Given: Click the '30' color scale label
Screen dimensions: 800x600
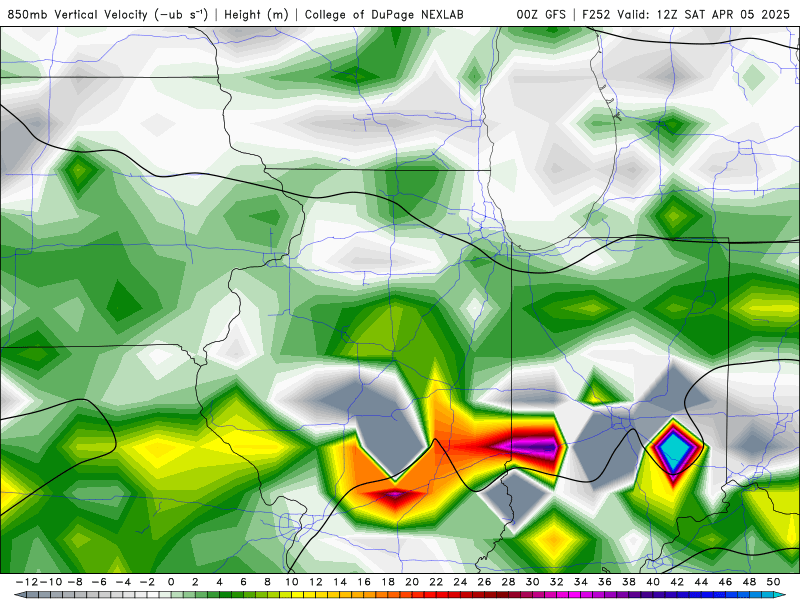Looking at the screenshot, I should pos(532,582).
